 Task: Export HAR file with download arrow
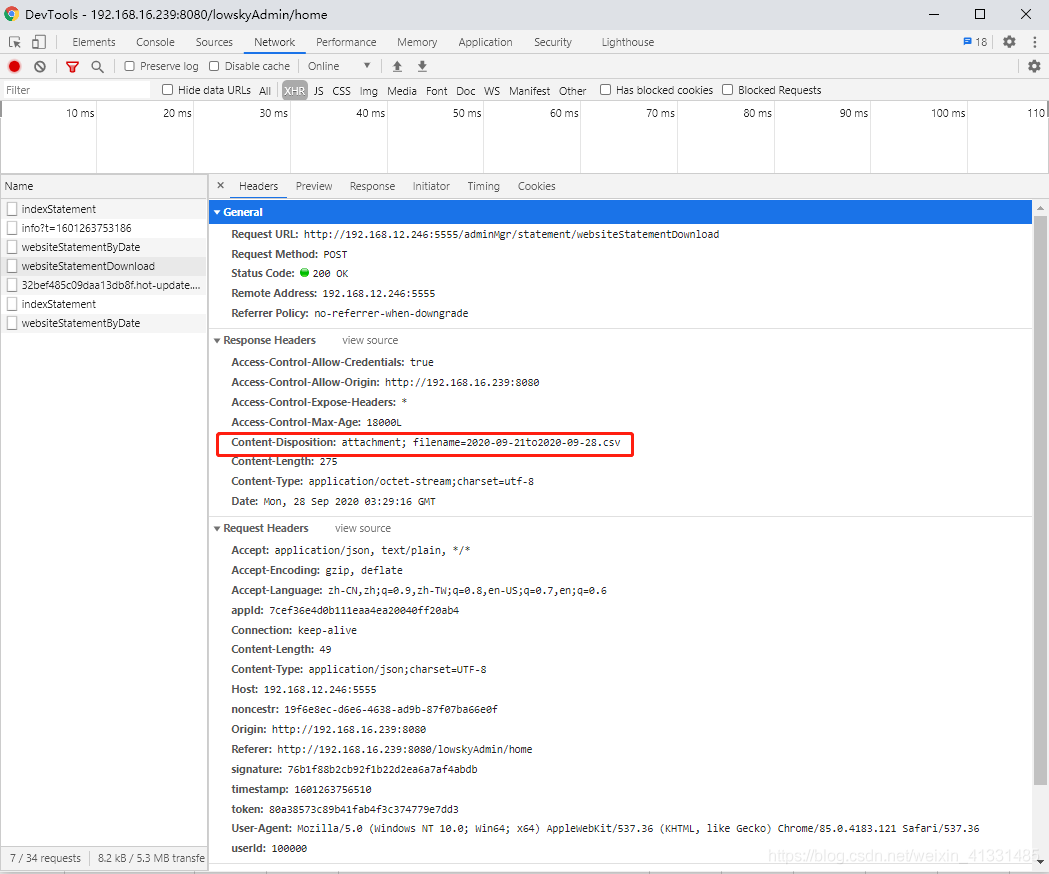point(422,66)
